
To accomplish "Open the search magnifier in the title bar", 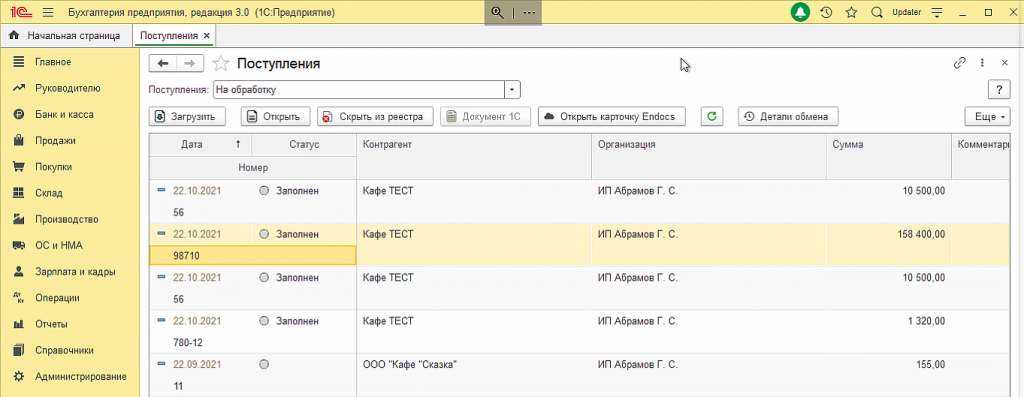I will (x=877, y=12).
